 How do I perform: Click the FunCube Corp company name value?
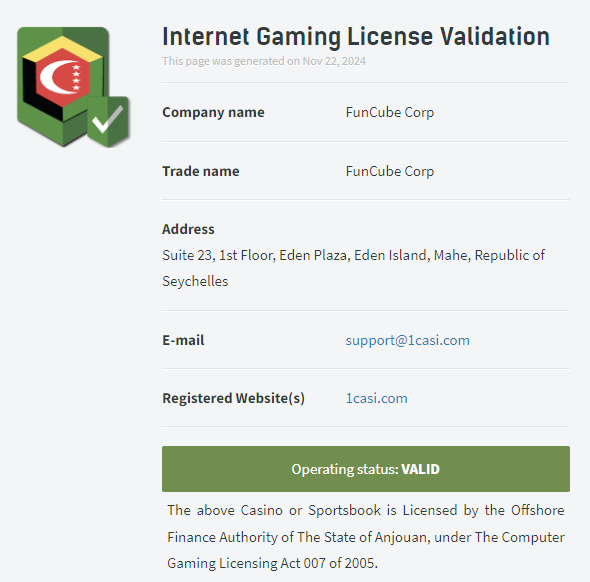pos(390,112)
